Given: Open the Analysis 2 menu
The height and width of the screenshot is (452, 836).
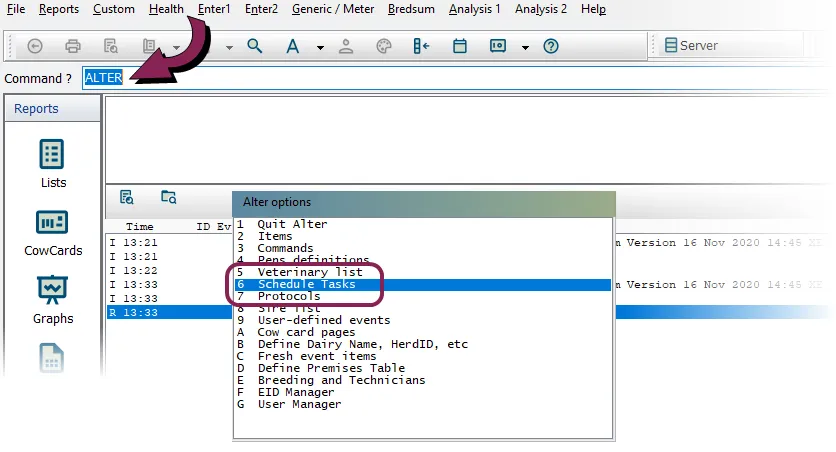Looking at the screenshot, I should (x=541, y=9).
